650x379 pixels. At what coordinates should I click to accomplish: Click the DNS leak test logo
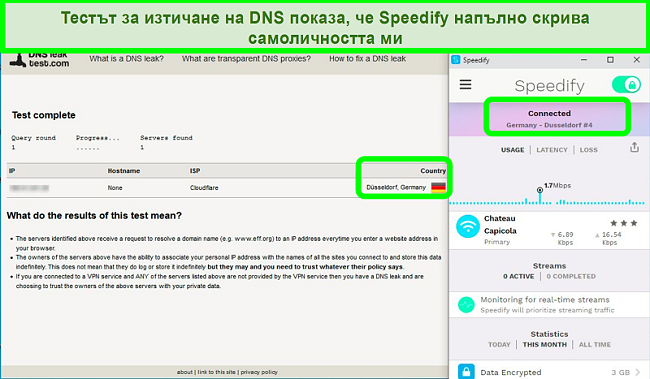[x=39, y=60]
